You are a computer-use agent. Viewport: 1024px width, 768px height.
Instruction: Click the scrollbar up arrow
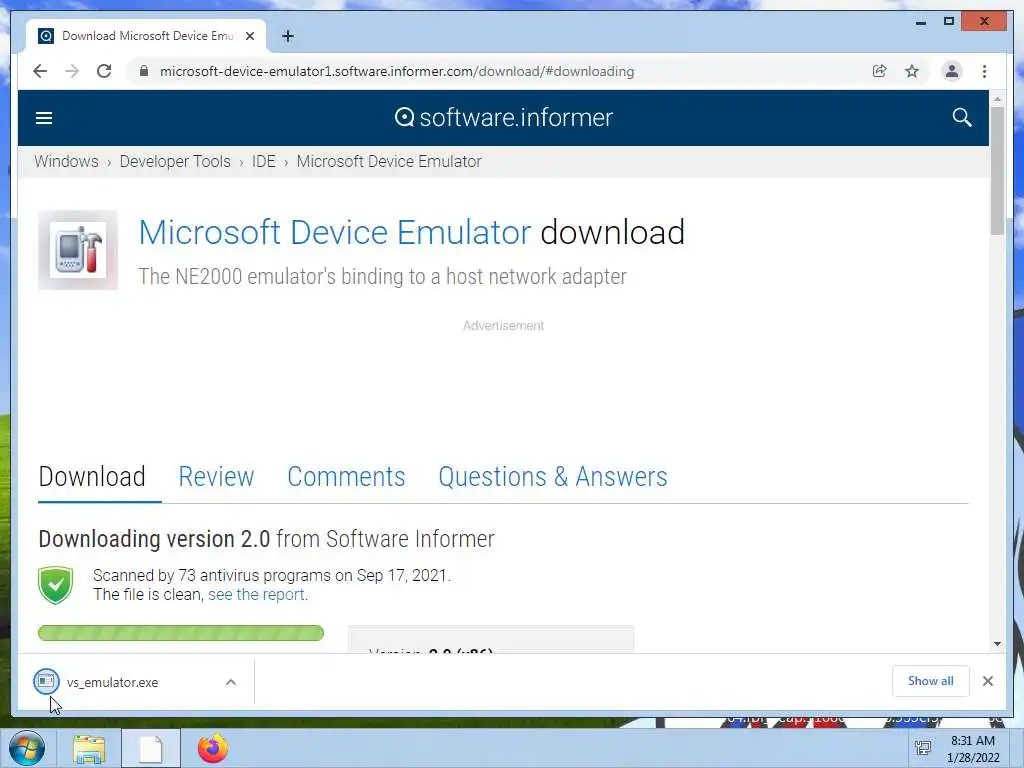[997, 99]
